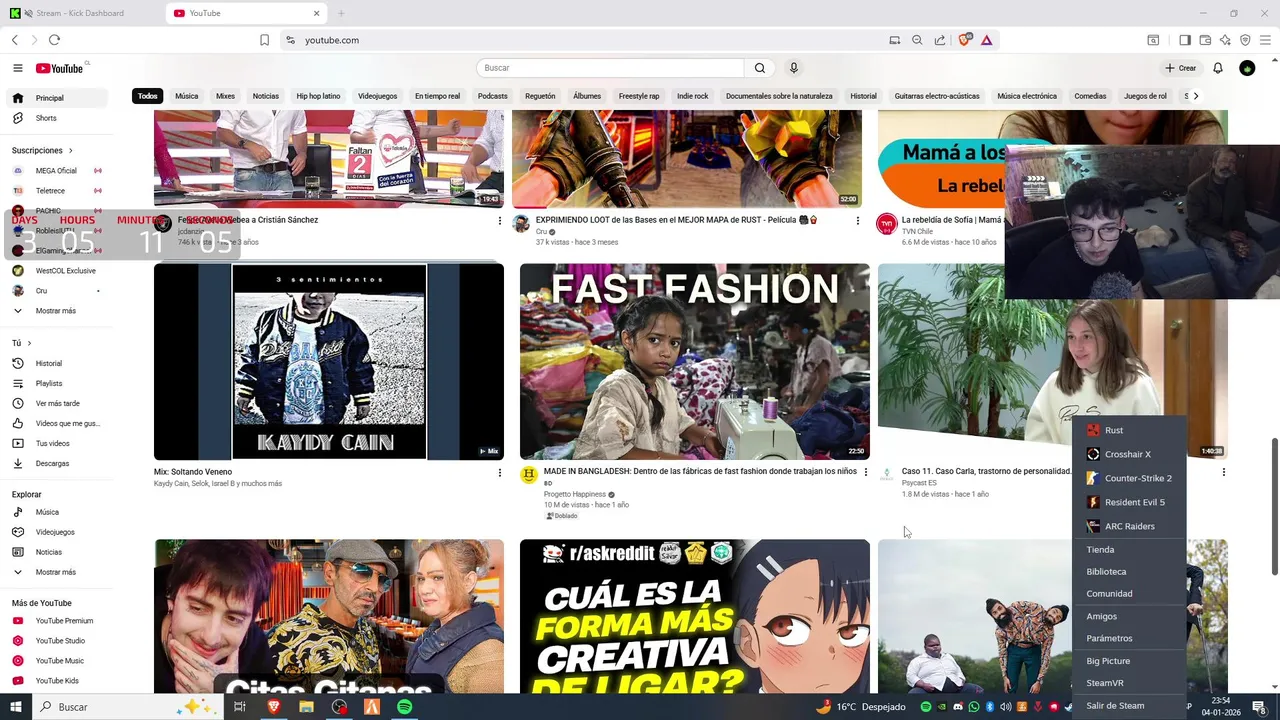Screen dimensions: 1280x720
Task: Select the Videojuegos category chip
Action: [378, 96]
